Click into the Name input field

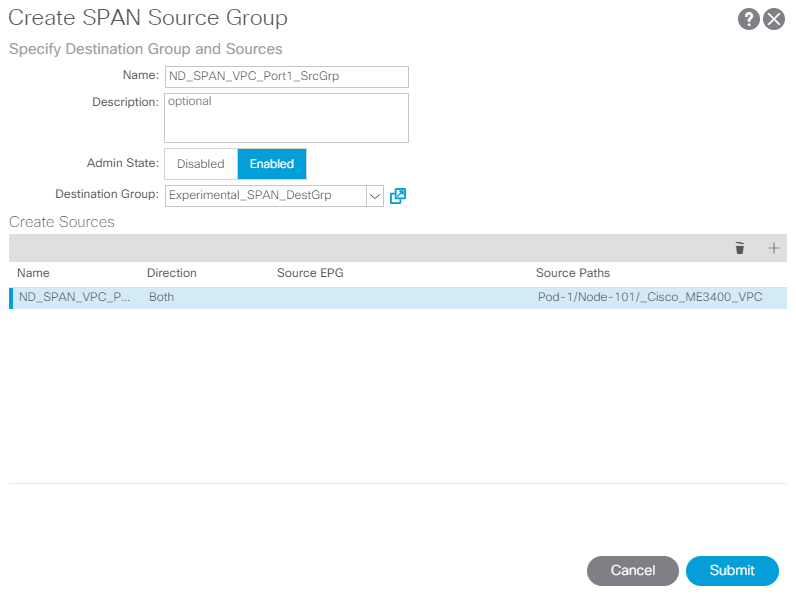286,77
